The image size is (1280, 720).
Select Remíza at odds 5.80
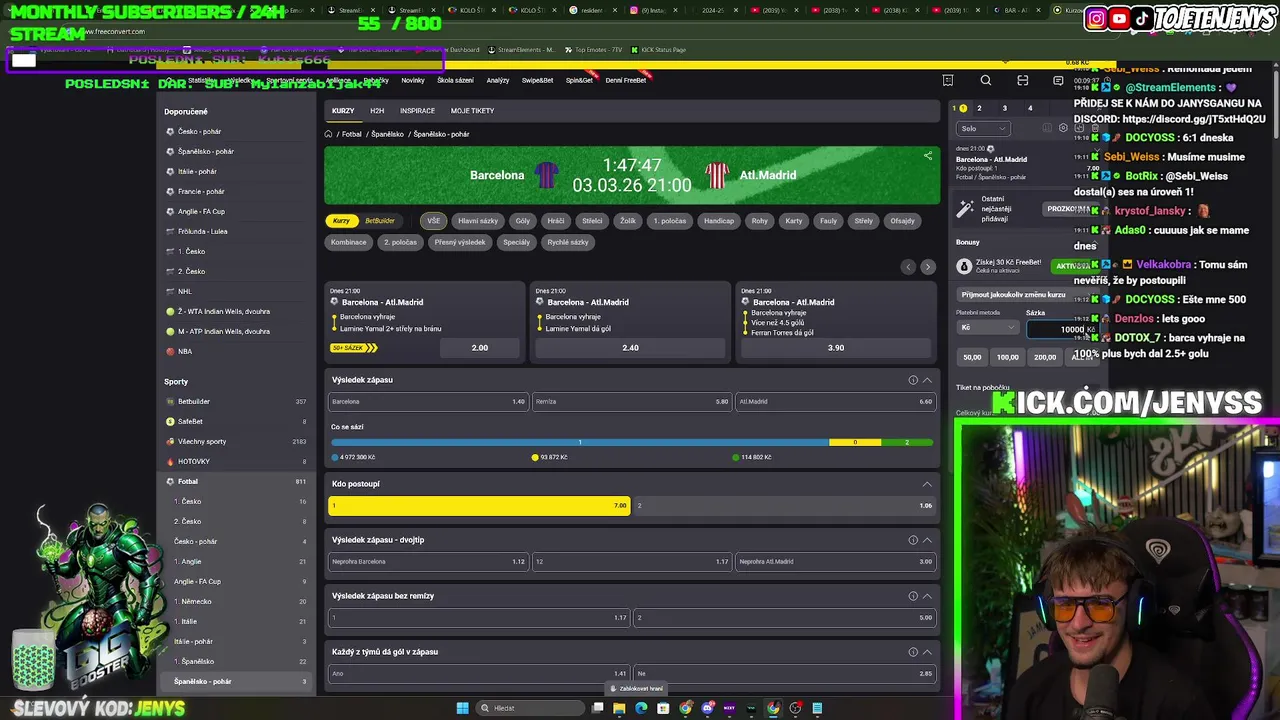click(x=632, y=401)
